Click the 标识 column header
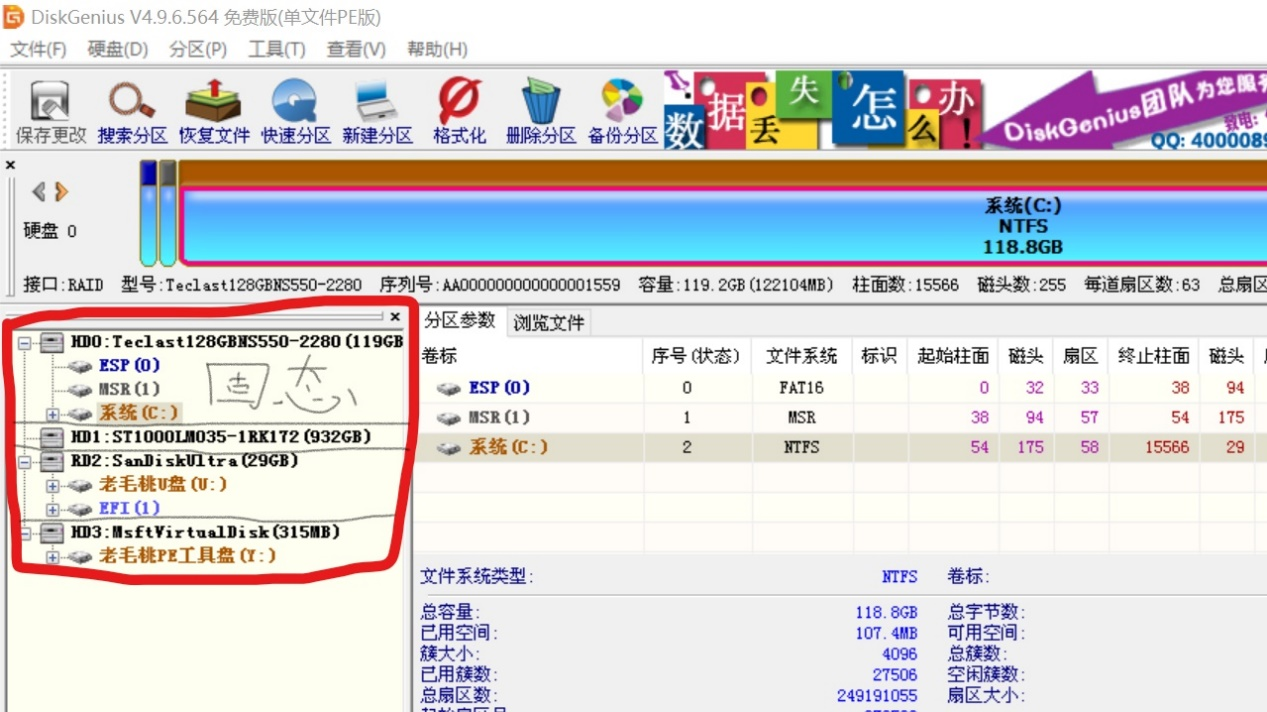The image size is (1267, 712). (x=879, y=356)
